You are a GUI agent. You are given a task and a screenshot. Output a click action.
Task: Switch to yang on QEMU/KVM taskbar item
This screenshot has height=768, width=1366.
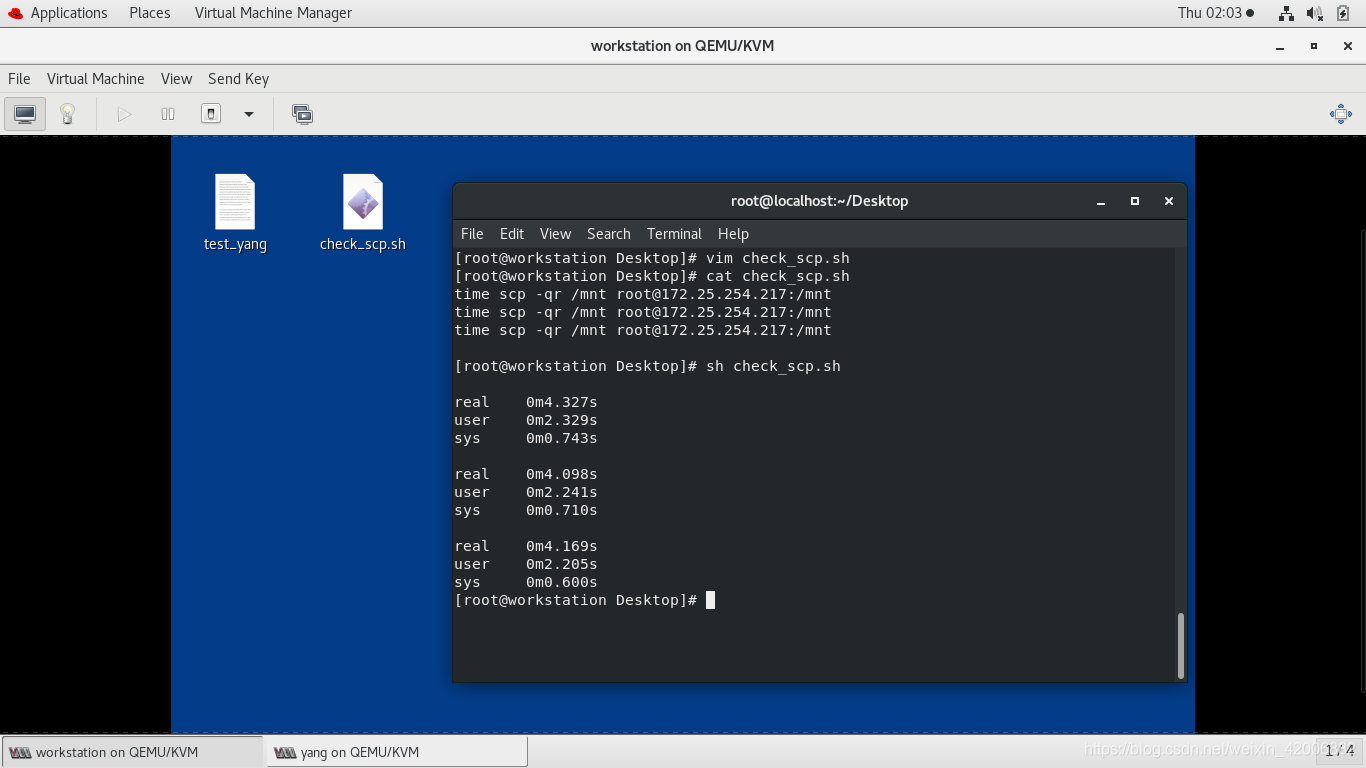[396, 752]
